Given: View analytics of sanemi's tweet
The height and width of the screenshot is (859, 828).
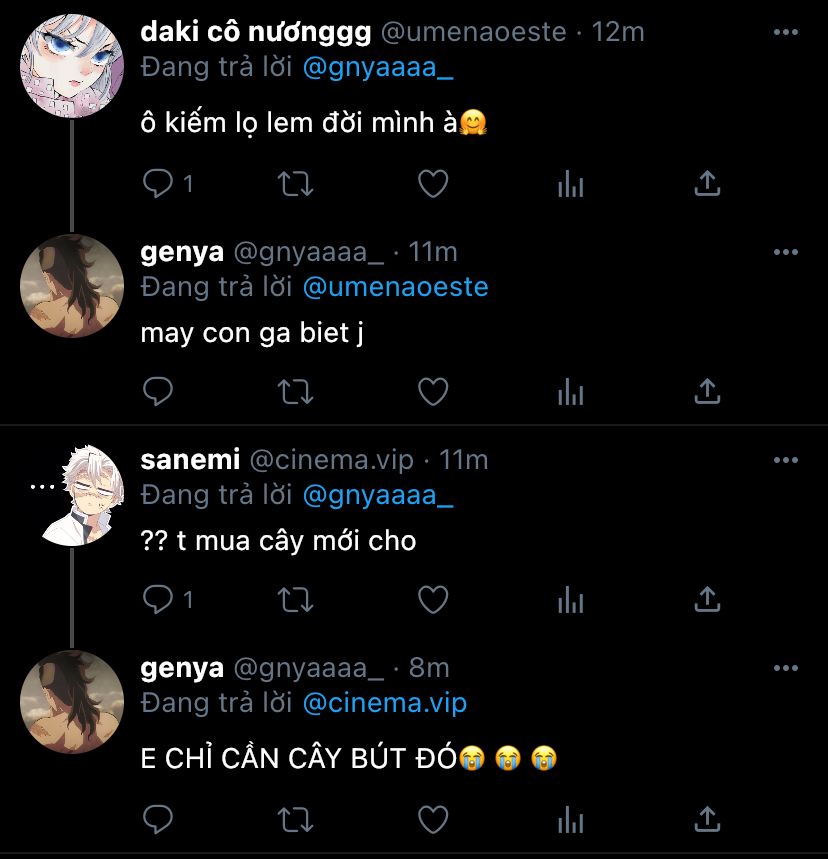Looking at the screenshot, I should (570, 599).
